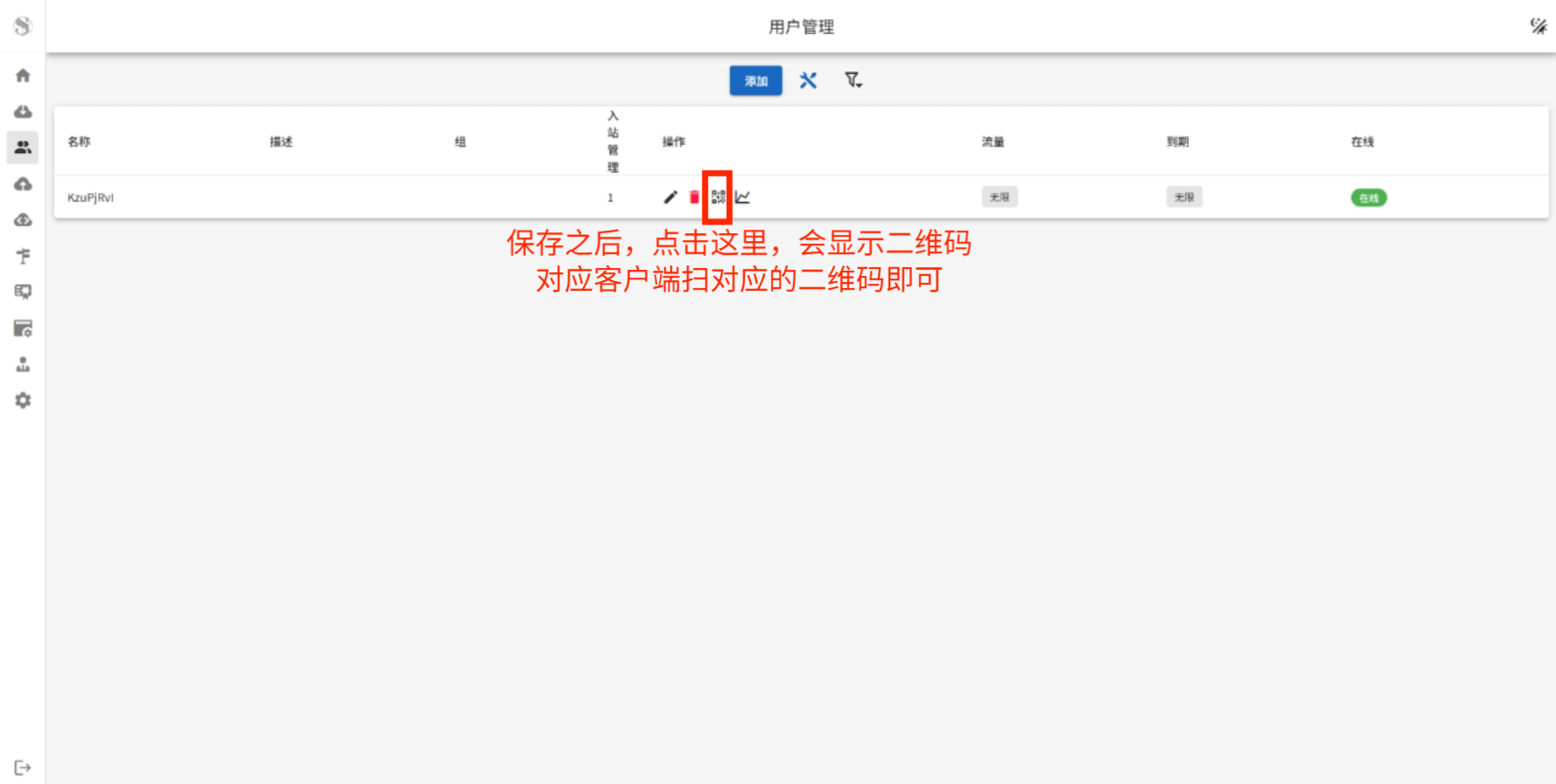1556x784 pixels.
Task: Click the logout icon at sidebar bottom
Action: pyautogui.click(x=23, y=767)
